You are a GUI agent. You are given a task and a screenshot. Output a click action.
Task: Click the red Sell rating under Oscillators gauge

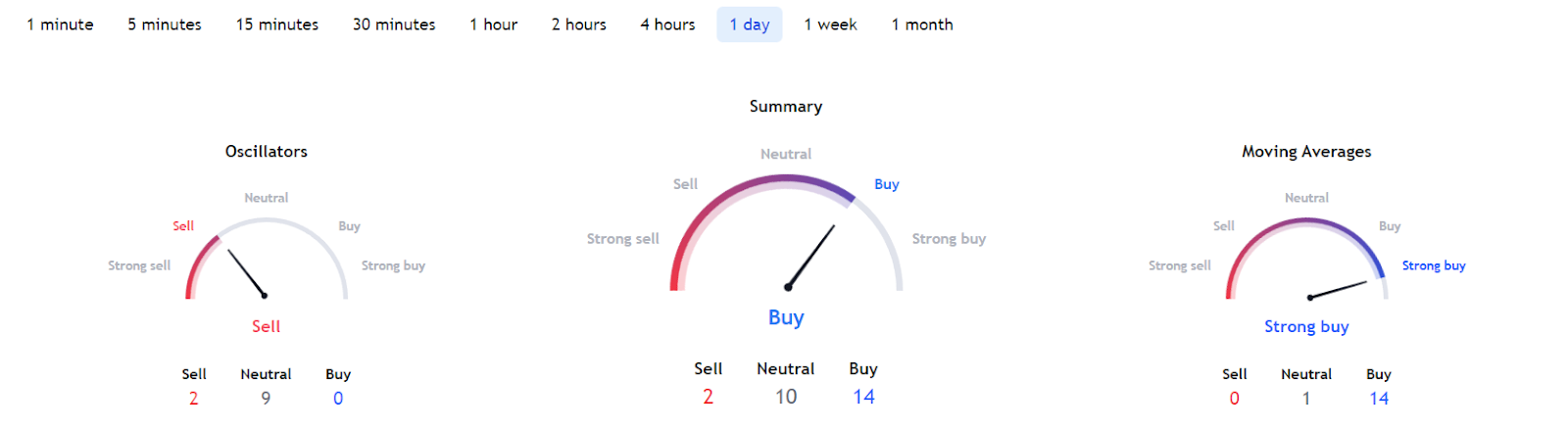[266, 327]
